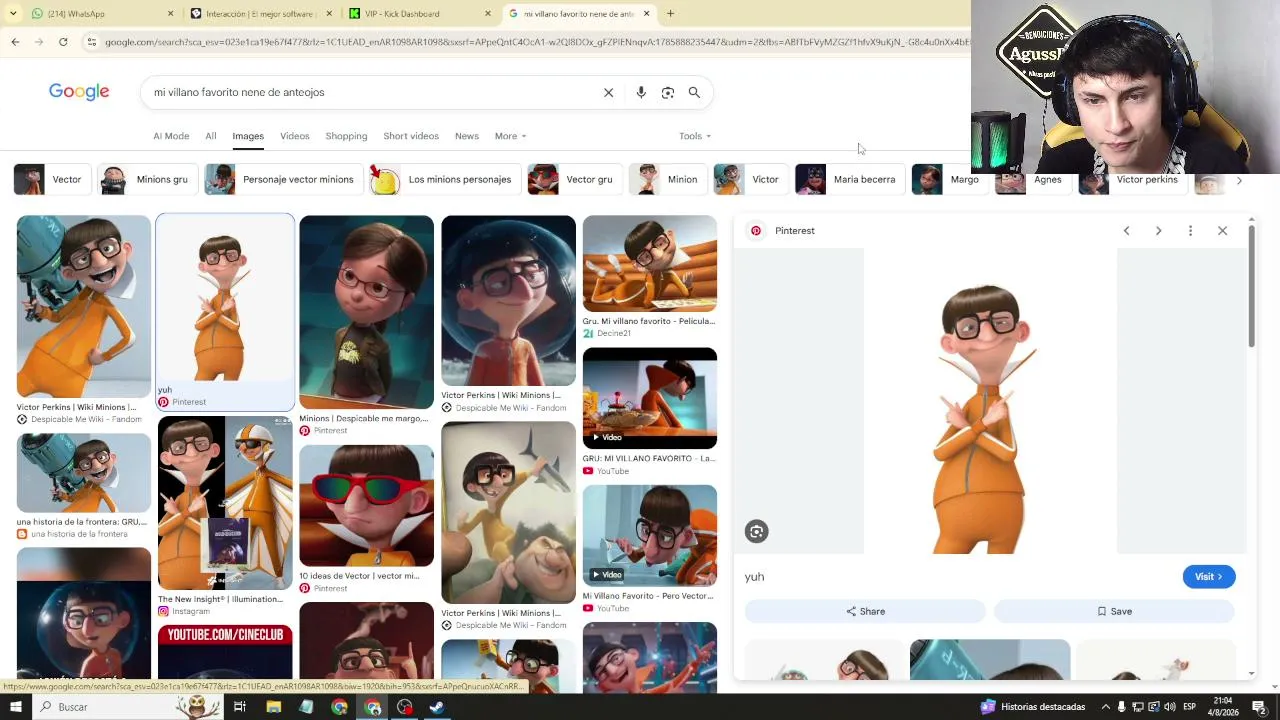Screen dimensions: 1280x720
Task: Go back with the browser back arrow
Action: (x=15, y=42)
